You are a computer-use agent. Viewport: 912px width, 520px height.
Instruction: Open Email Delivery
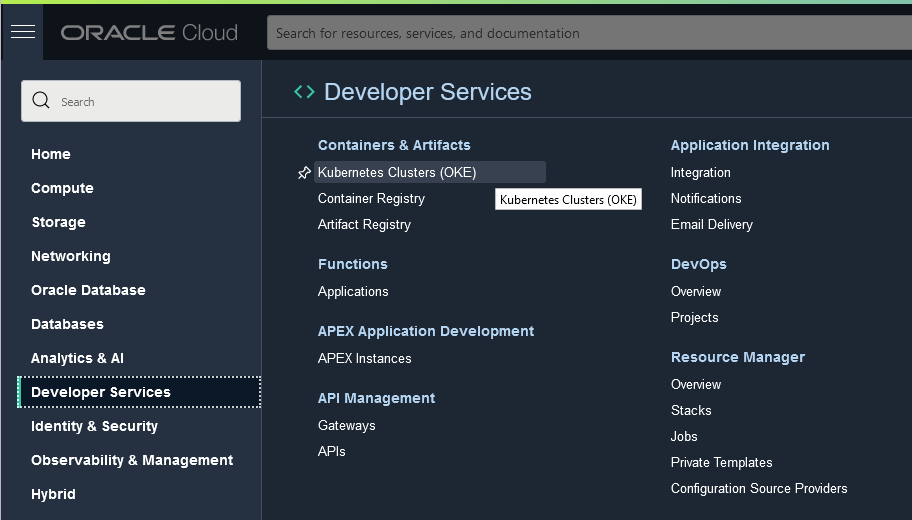pos(711,225)
